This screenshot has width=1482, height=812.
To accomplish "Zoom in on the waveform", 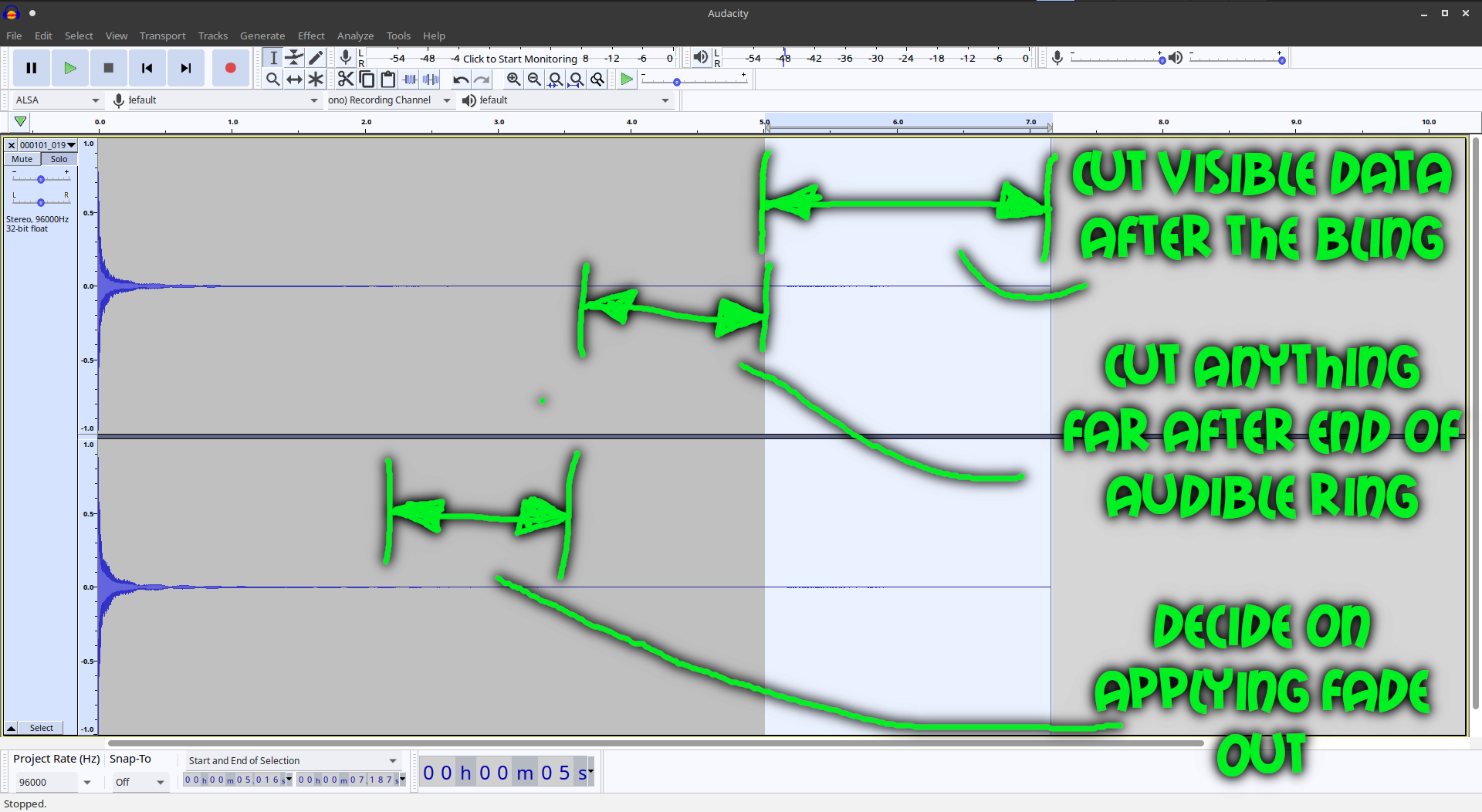I will tap(513, 79).
